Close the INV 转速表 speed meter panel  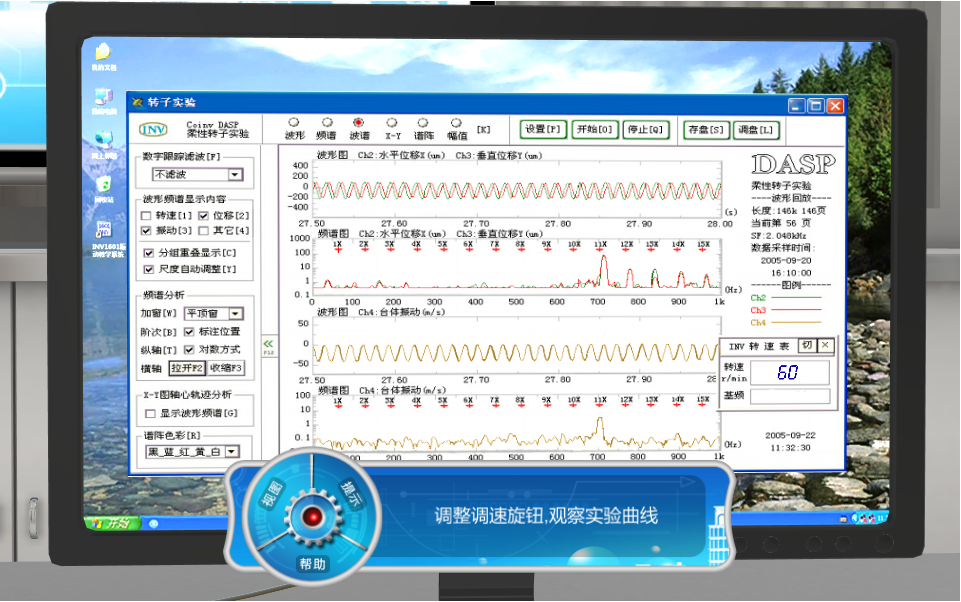[825, 345]
